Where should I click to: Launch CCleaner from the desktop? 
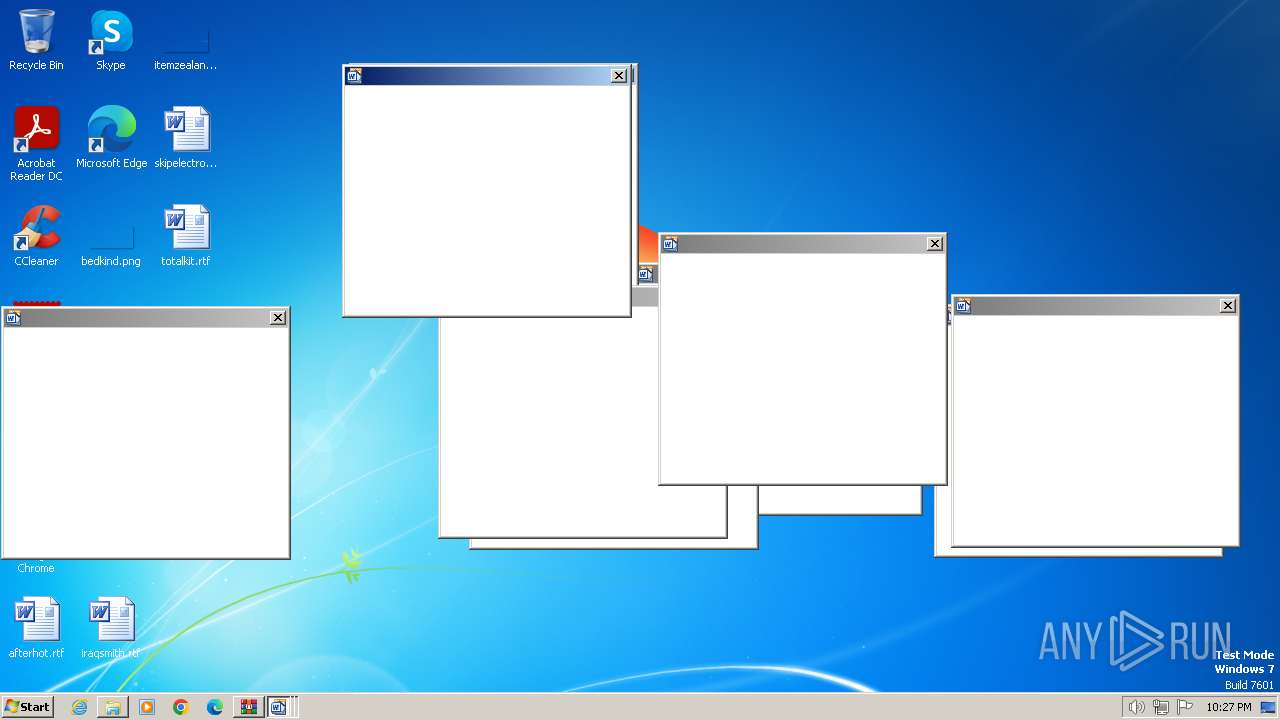click(36, 236)
